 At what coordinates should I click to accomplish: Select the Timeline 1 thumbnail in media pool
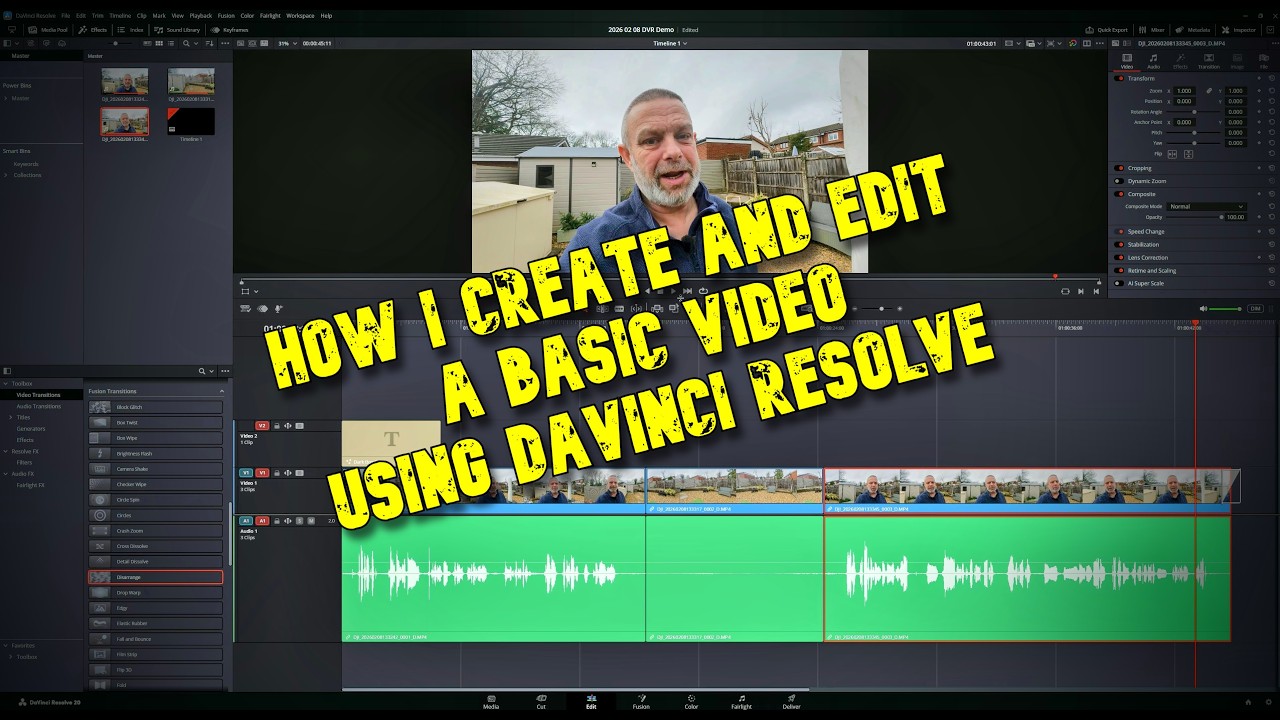190,123
